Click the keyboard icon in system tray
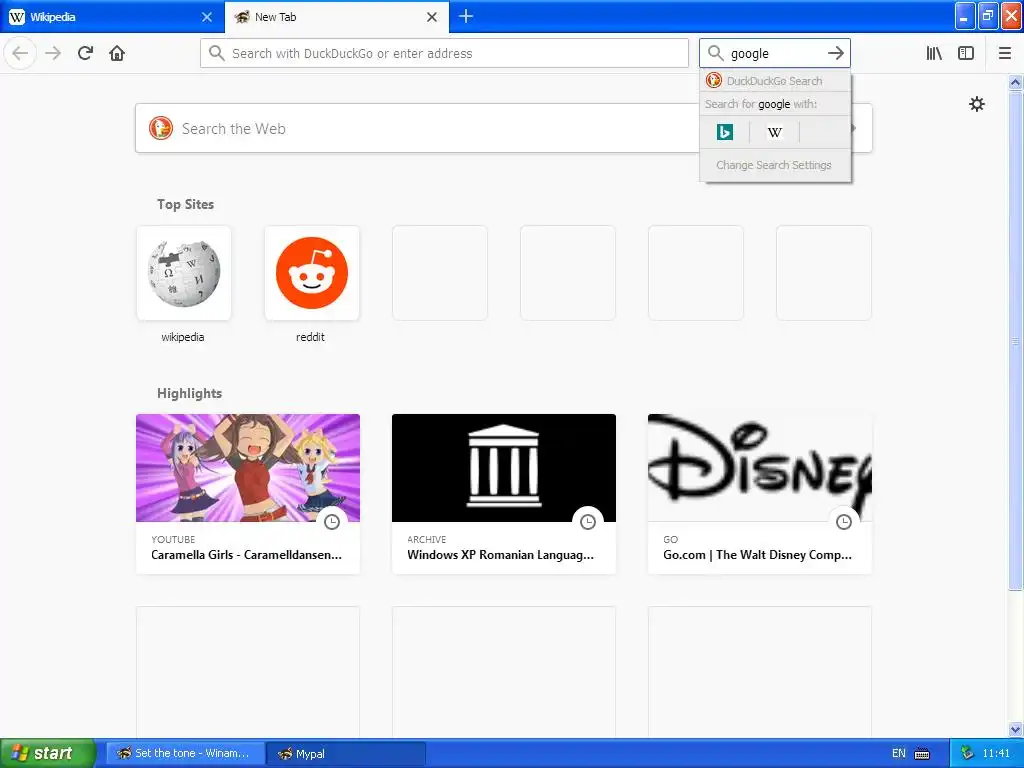The image size is (1024, 768). [x=921, y=754]
